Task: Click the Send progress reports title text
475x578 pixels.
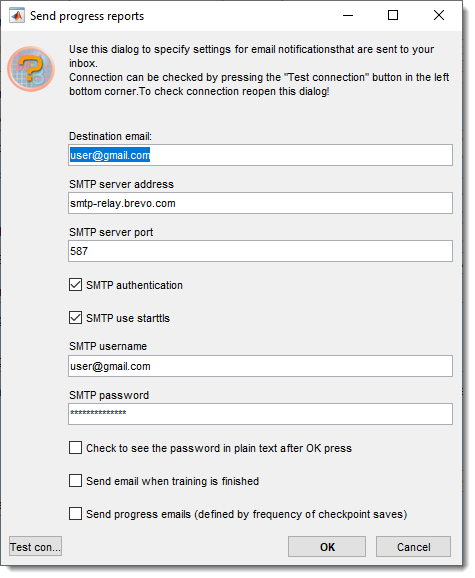Action: pyautogui.click(x=87, y=16)
